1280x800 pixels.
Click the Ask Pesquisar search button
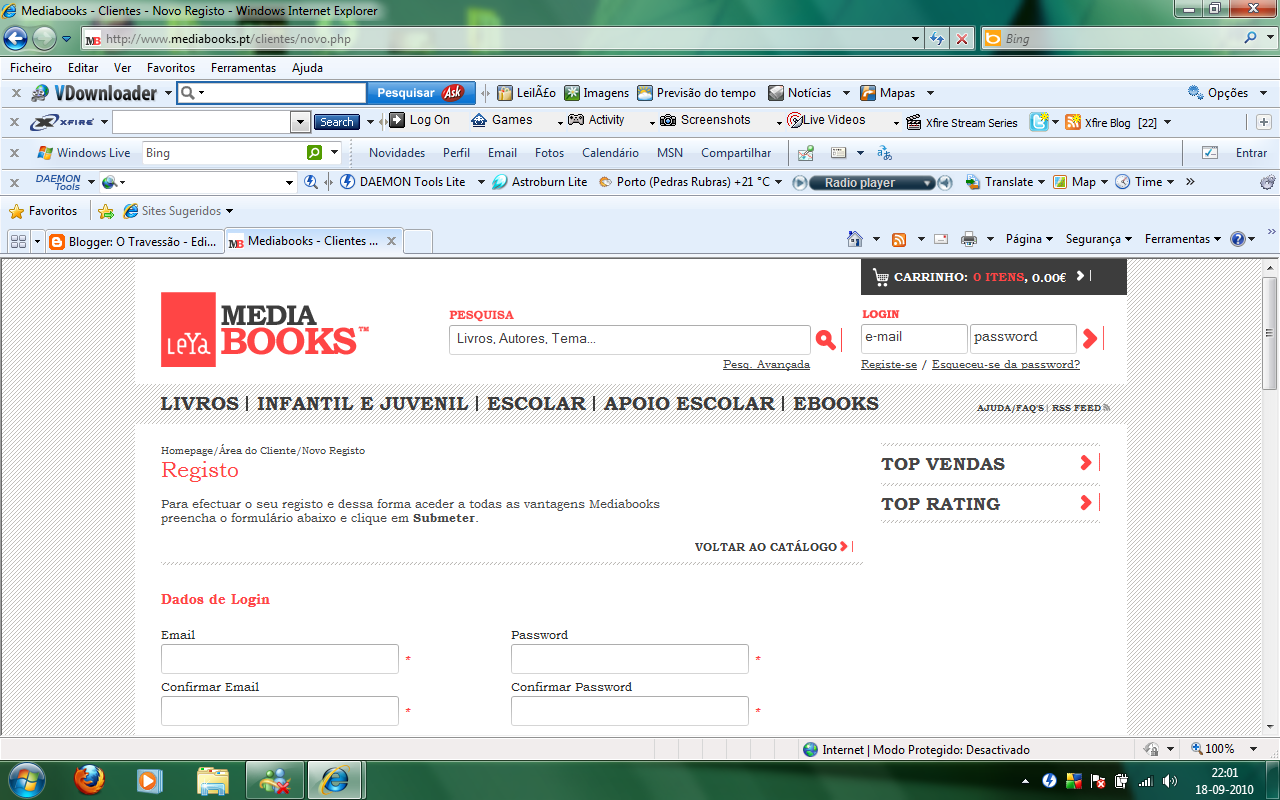pos(420,93)
